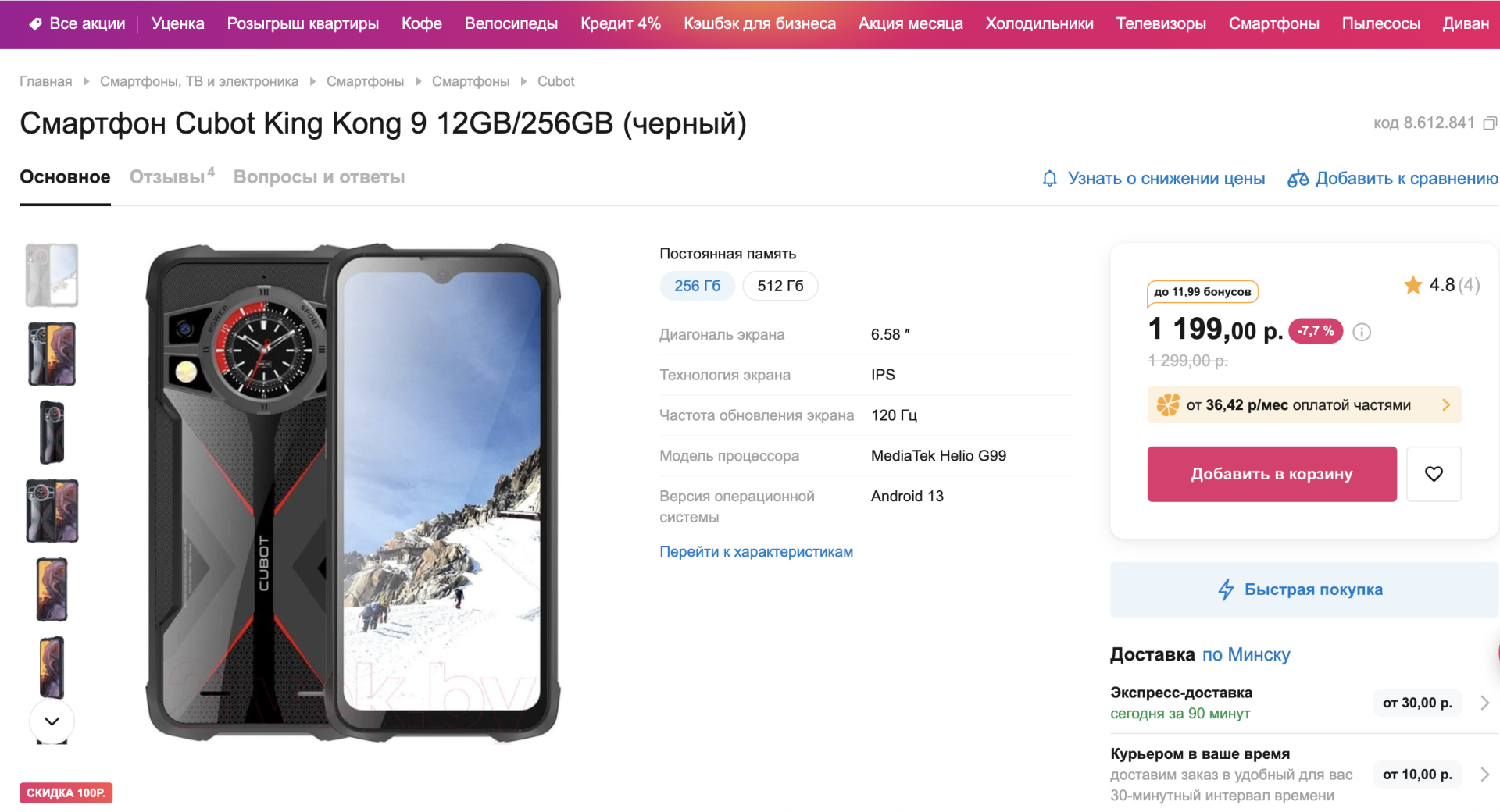
Task: Copy product code via copy icon
Action: [x=1490, y=123]
